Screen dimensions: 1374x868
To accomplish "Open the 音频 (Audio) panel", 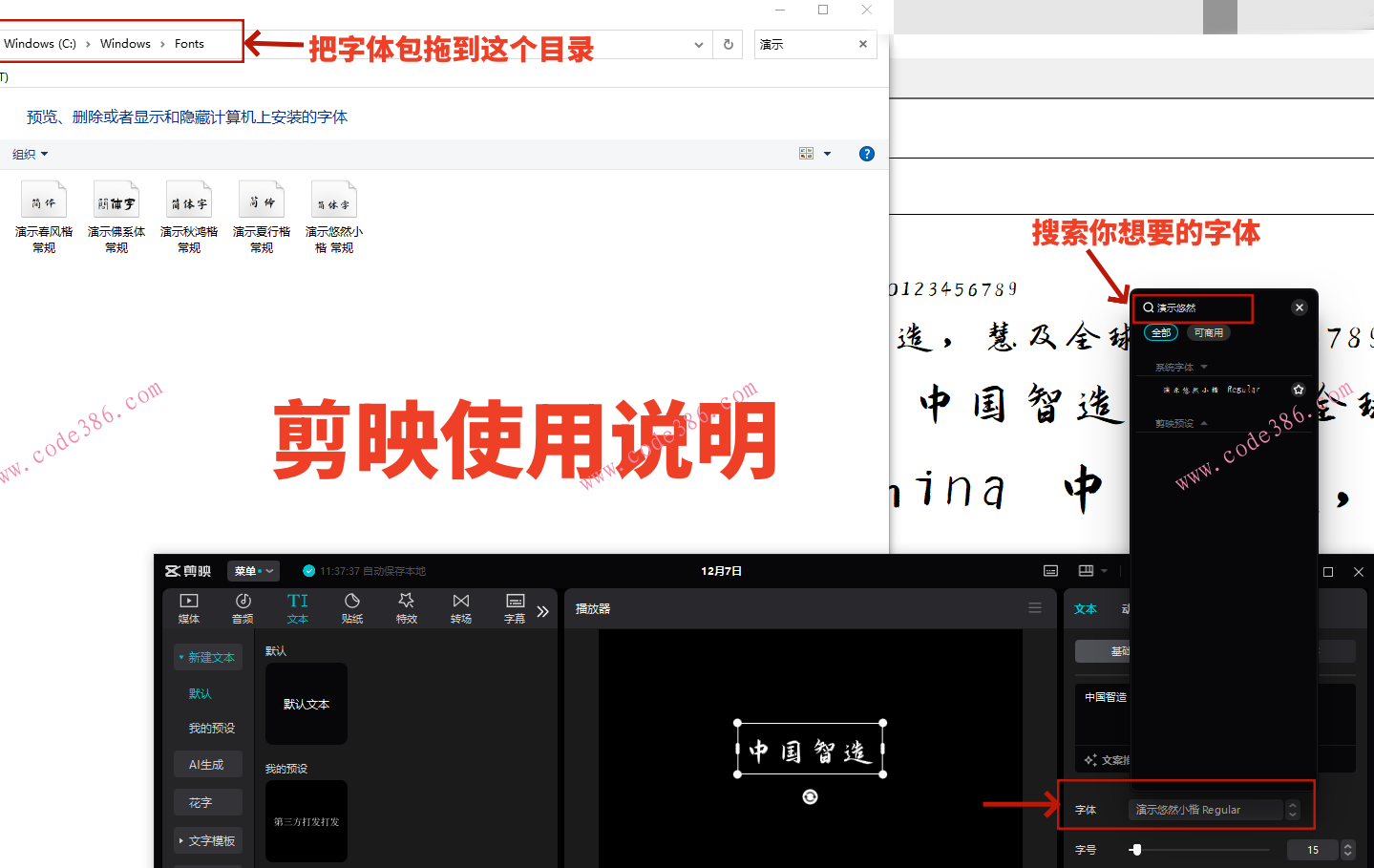I will click(x=243, y=607).
